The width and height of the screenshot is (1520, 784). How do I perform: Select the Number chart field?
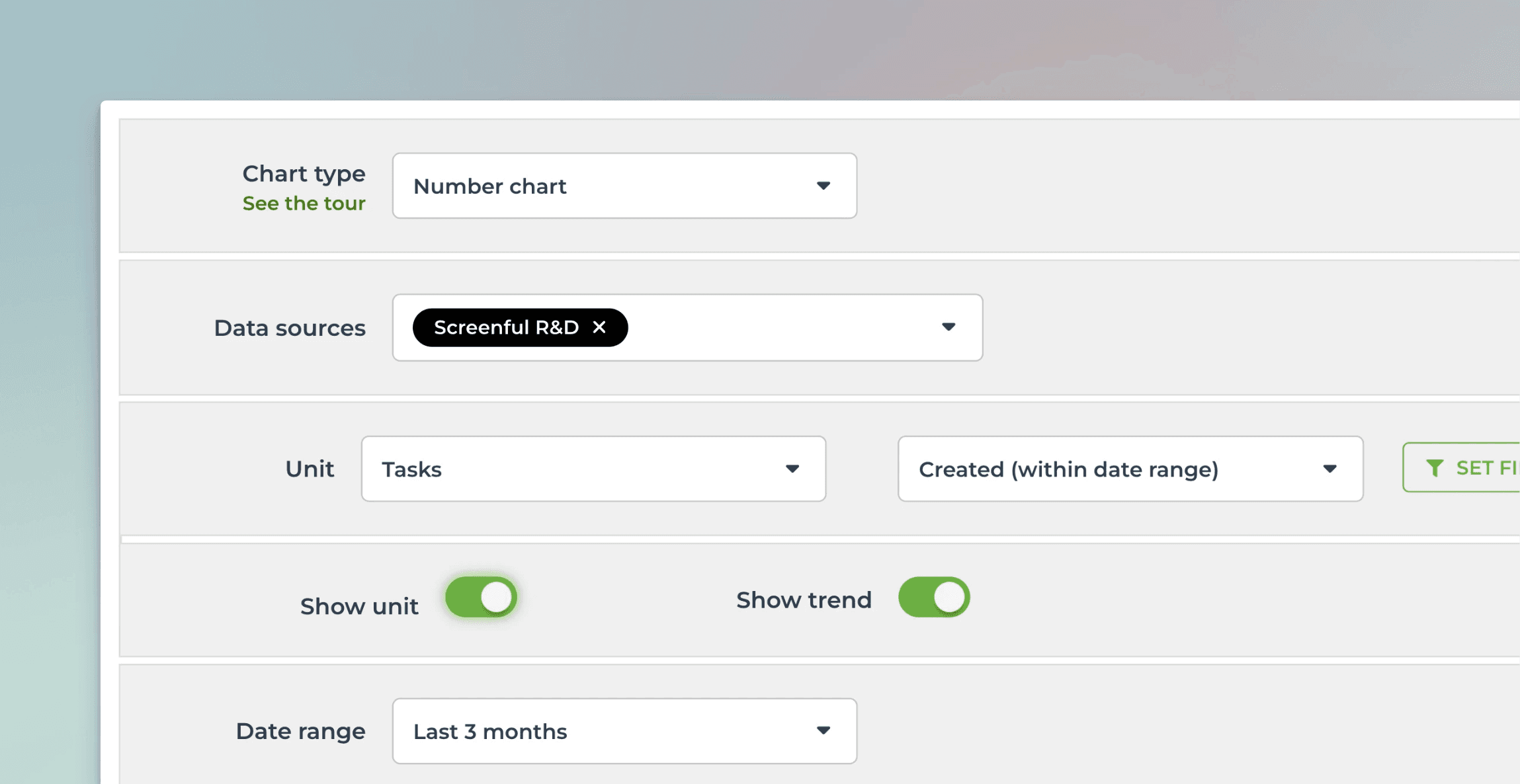(x=624, y=186)
